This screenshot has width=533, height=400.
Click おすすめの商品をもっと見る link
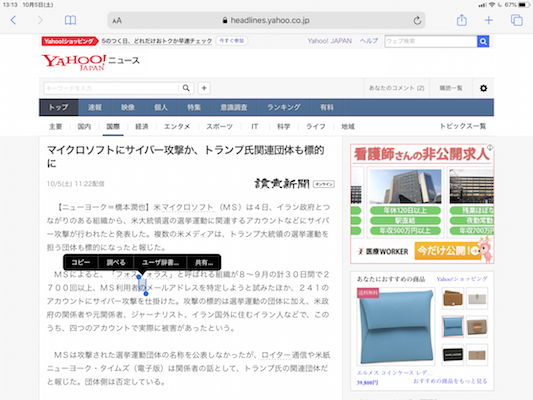pyautogui.click(x=450, y=381)
